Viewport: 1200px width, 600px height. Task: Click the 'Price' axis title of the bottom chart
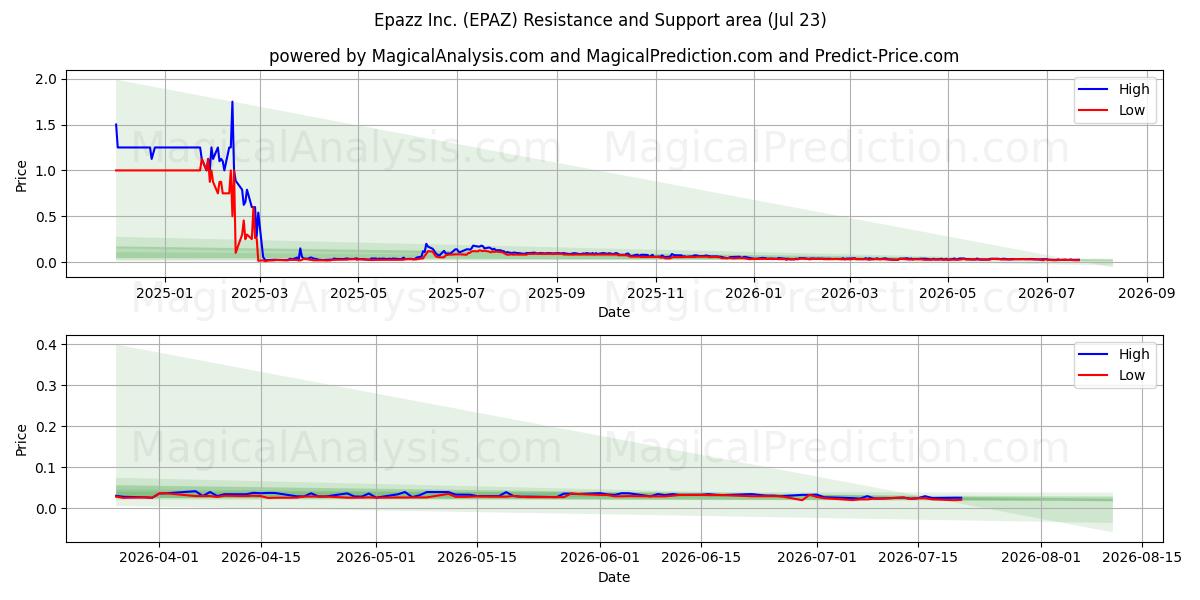pyautogui.click(x=22, y=439)
